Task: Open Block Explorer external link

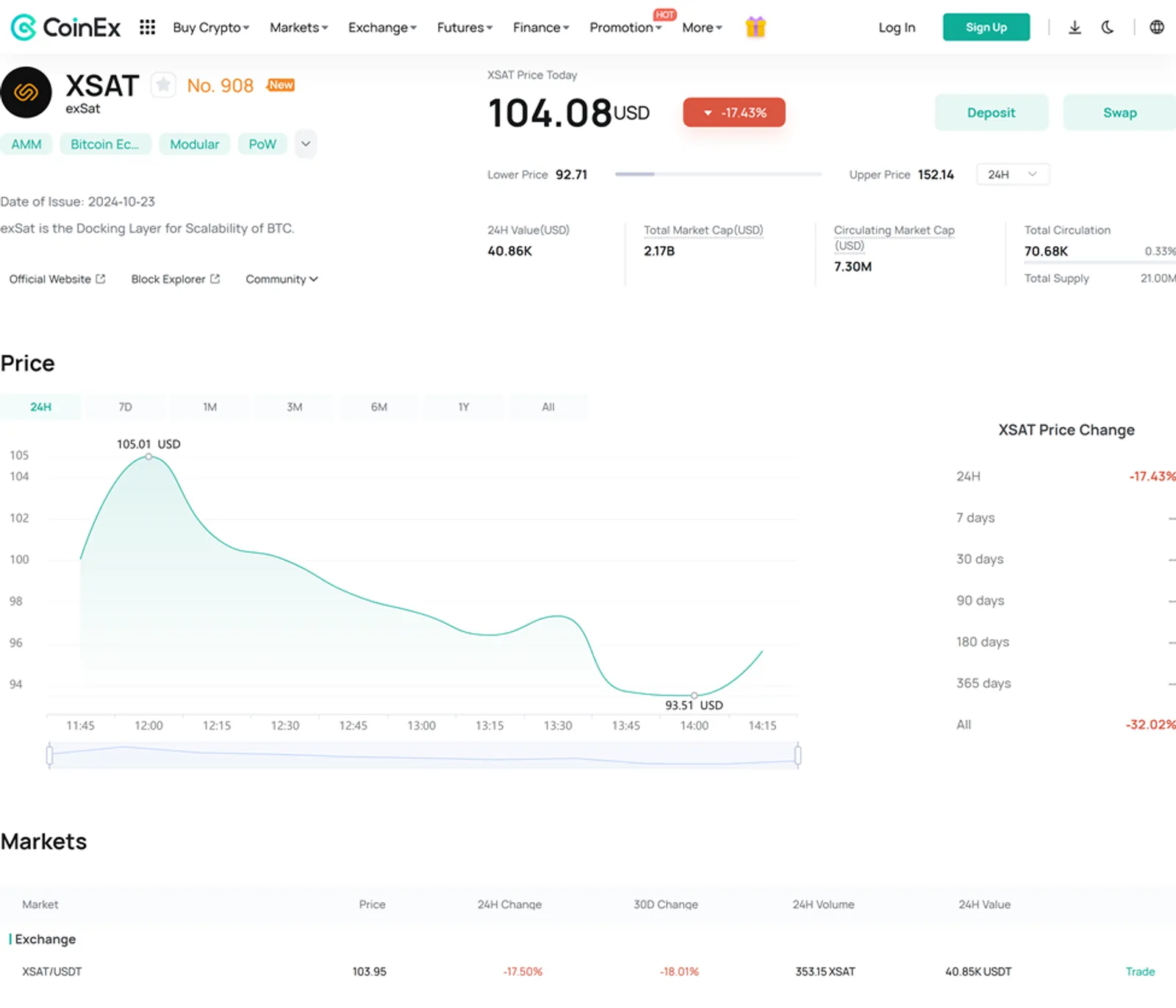Action: tap(176, 279)
